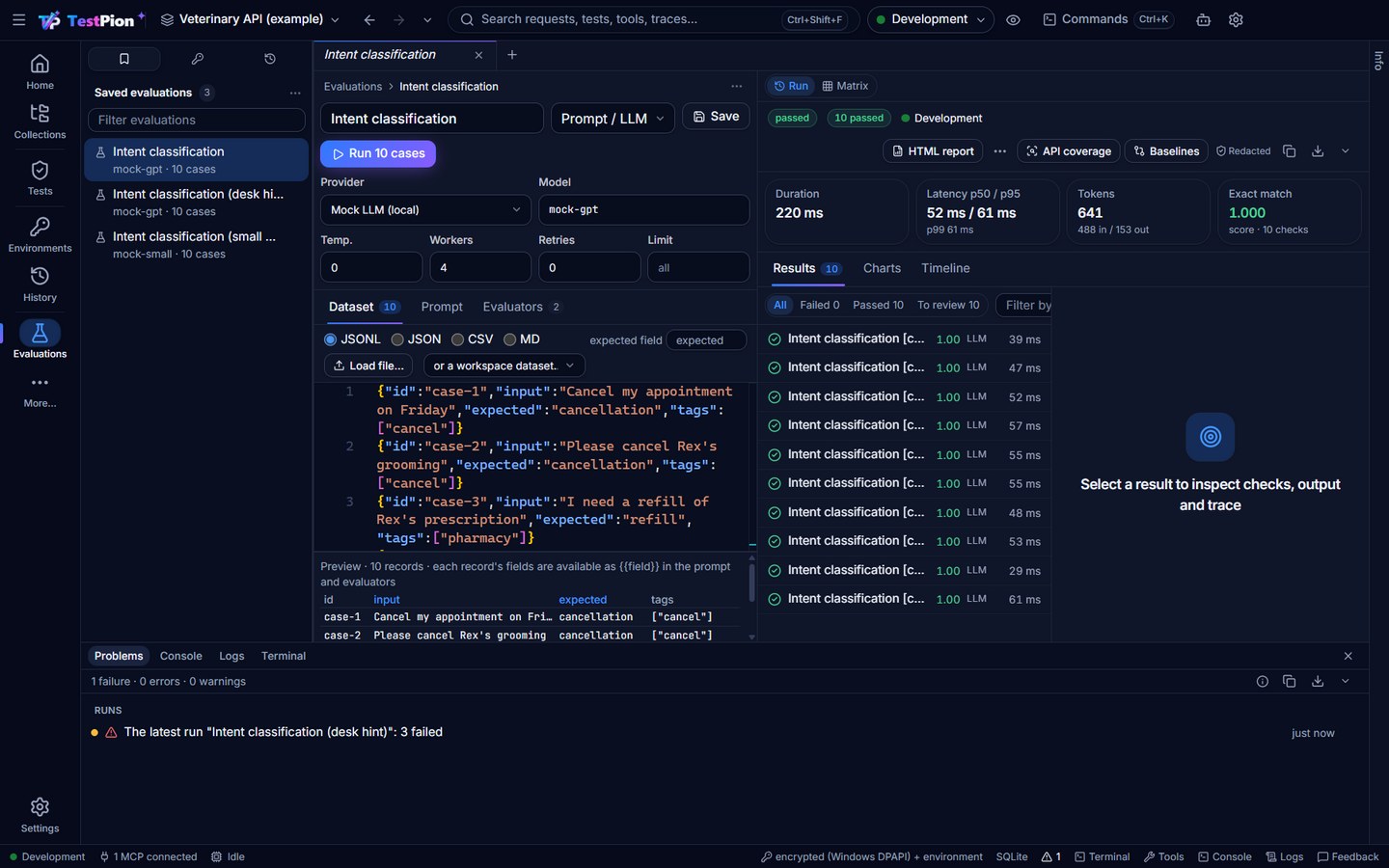Open the Veterinary API workspace dropdown
Screen dimensions: 1389x868
coord(250,19)
